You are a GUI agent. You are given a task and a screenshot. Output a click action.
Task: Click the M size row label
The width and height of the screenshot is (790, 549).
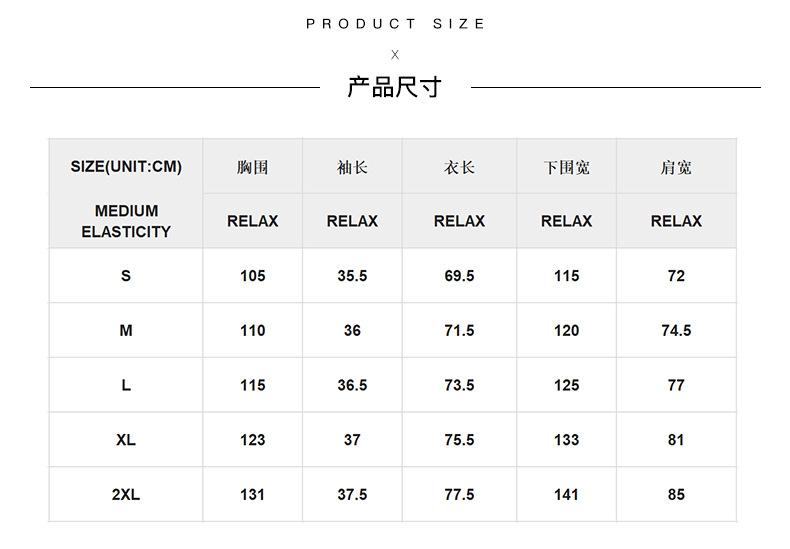coord(126,330)
